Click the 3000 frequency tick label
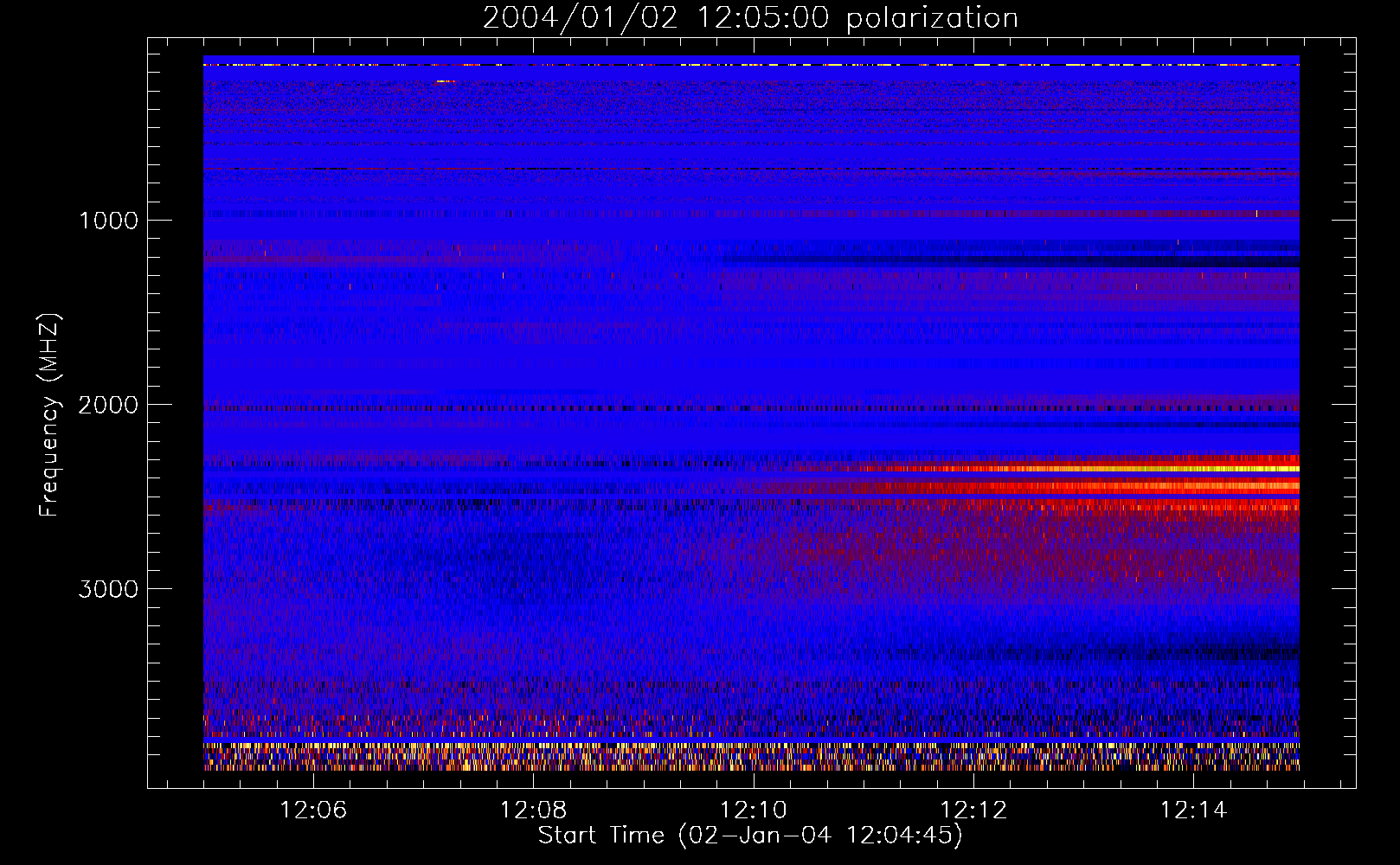This screenshot has width=1400, height=865. pyautogui.click(x=108, y=589)
